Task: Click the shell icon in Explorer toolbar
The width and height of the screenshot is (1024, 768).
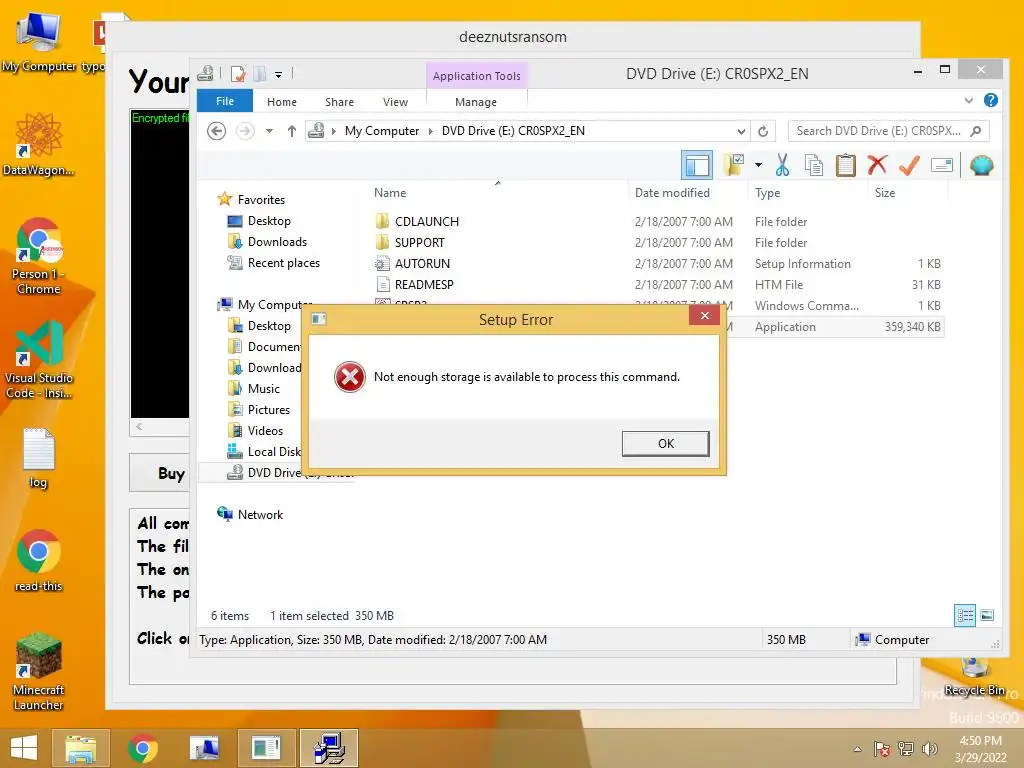Action: (981, 165)
